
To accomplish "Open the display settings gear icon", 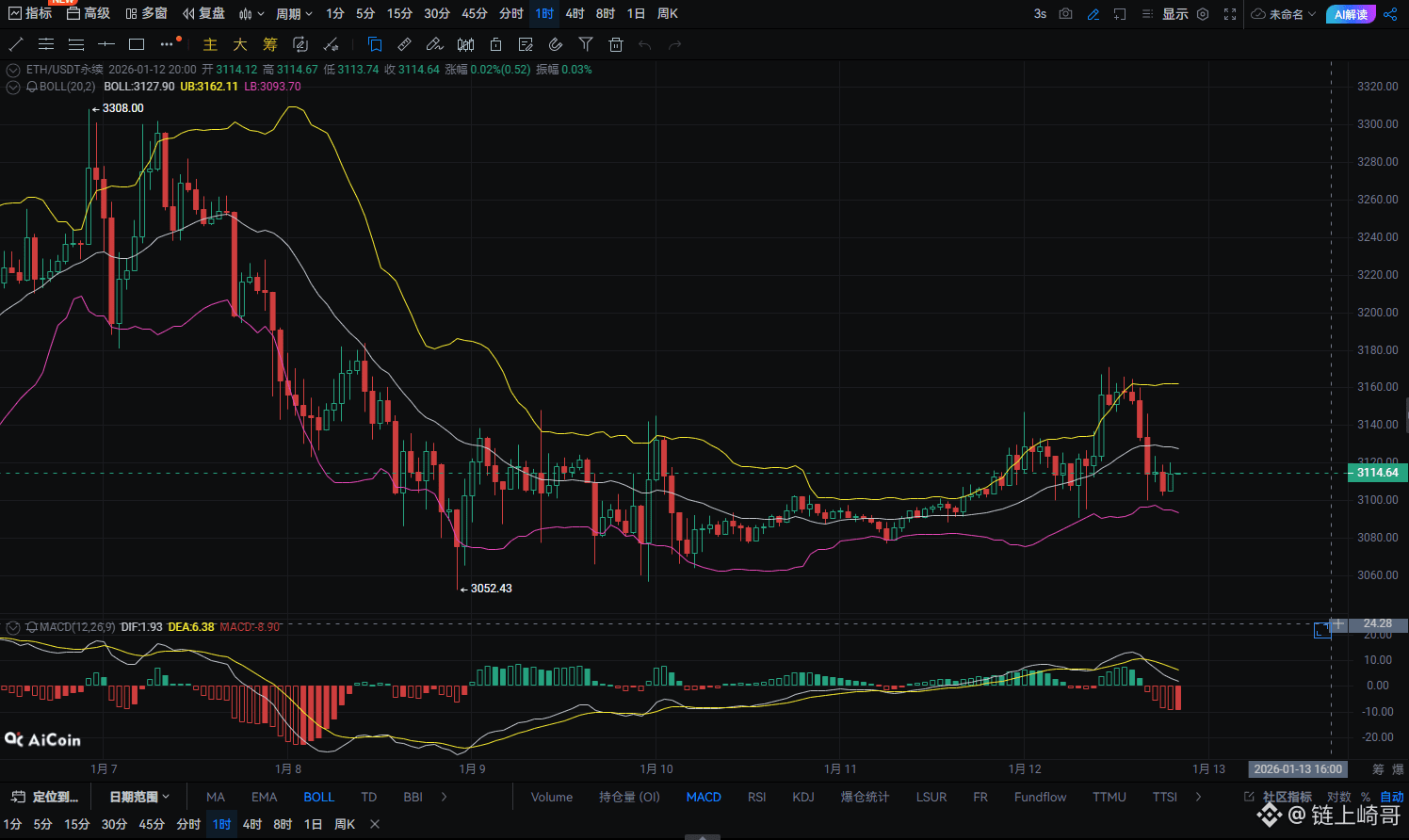I will point(1203,13).
